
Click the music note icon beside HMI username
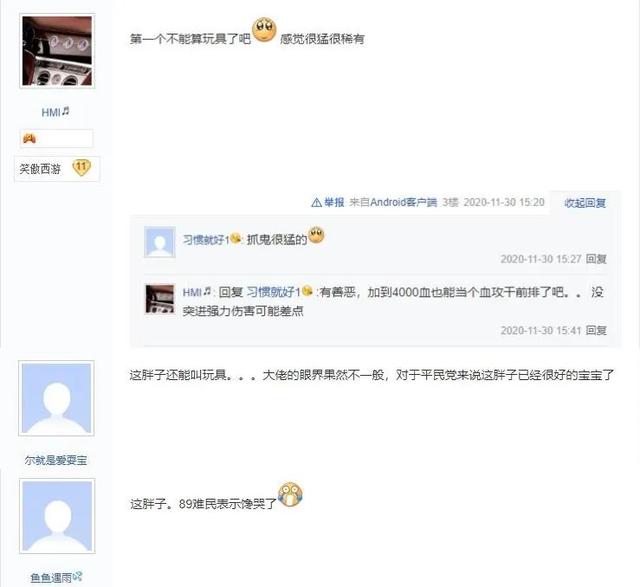click(x=66, y=111)
